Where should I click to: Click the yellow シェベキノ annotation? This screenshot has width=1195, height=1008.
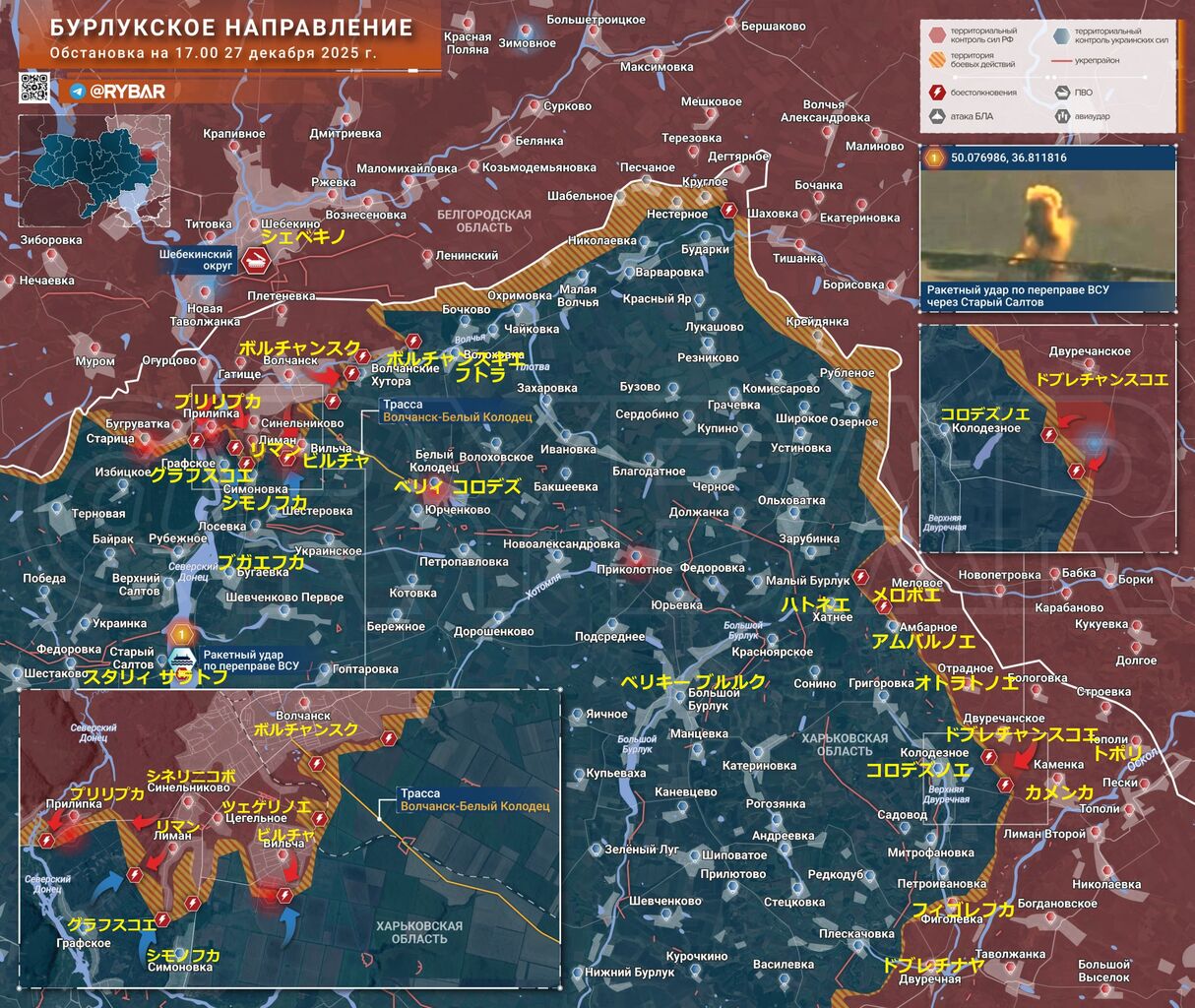coord(303,236)
